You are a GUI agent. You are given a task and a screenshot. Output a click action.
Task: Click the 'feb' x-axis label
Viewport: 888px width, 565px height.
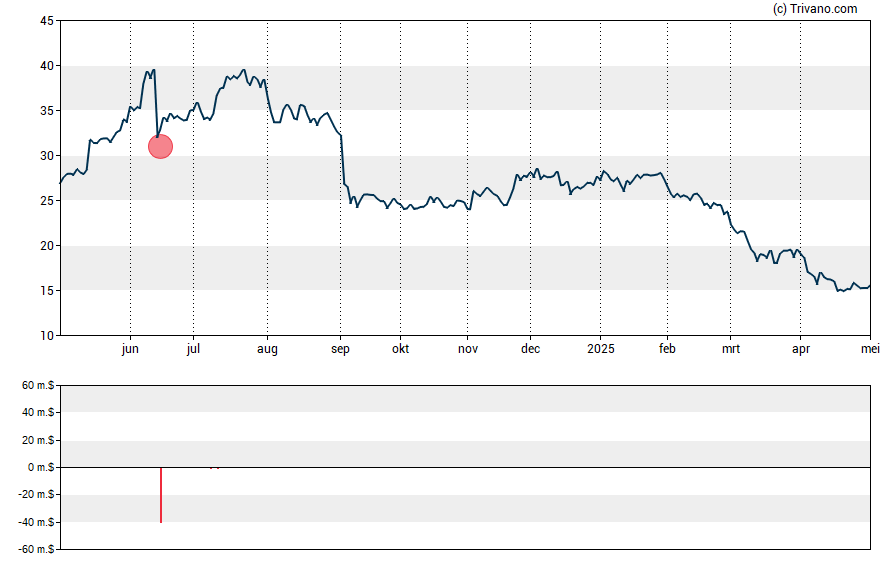point(667,349)
